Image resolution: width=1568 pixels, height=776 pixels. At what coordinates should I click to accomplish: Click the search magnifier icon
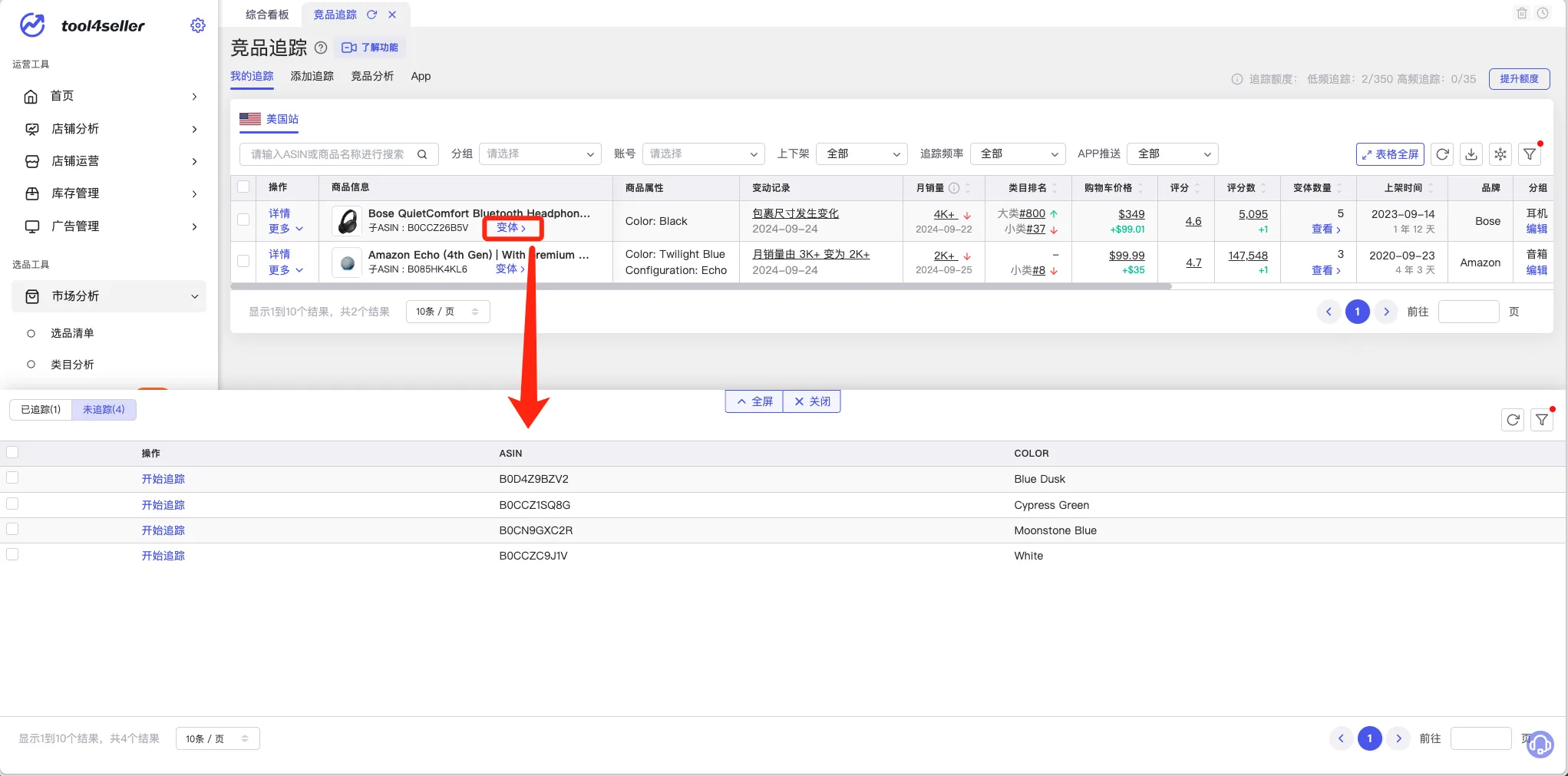(422, 154)
